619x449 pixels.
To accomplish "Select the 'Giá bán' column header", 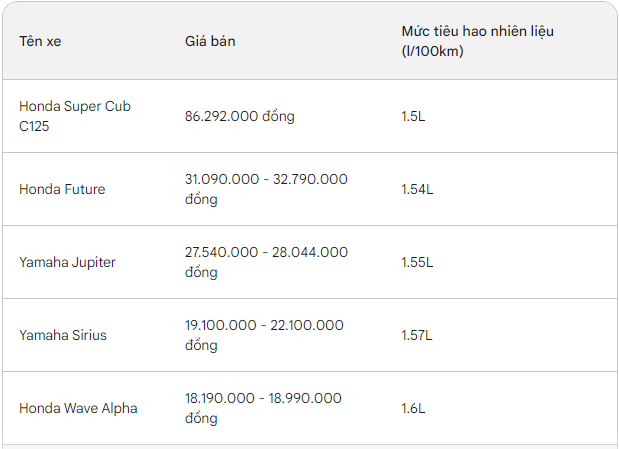I will [210, 42].
